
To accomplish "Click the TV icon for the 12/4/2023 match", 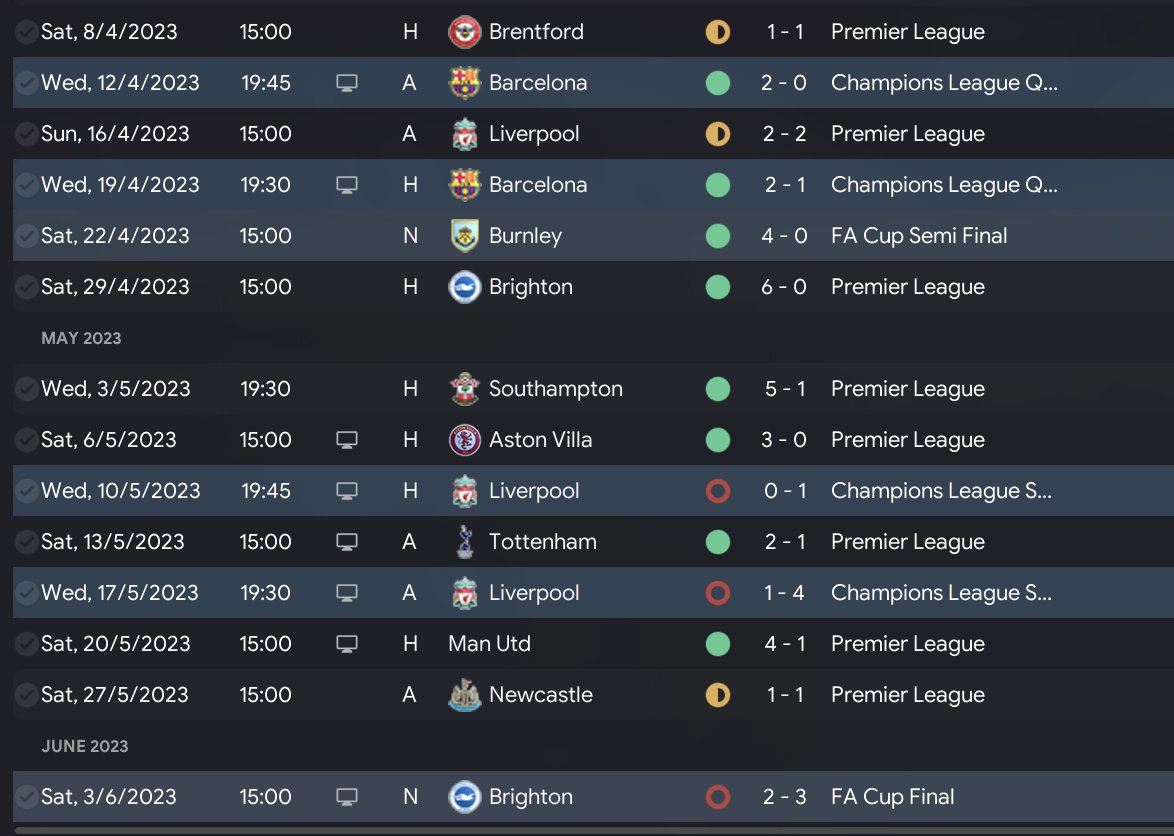I will click(347, 83).
